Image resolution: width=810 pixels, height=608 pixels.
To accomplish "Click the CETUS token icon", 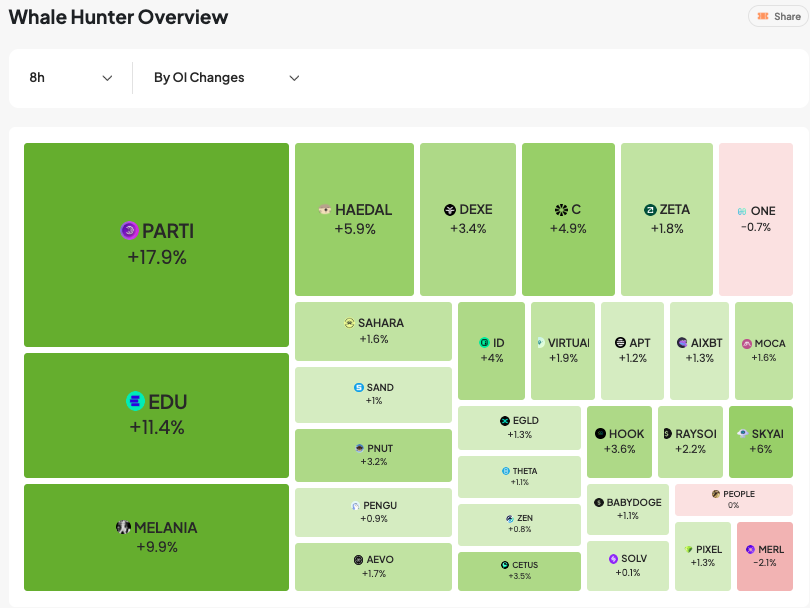I will tap(505, 565).
